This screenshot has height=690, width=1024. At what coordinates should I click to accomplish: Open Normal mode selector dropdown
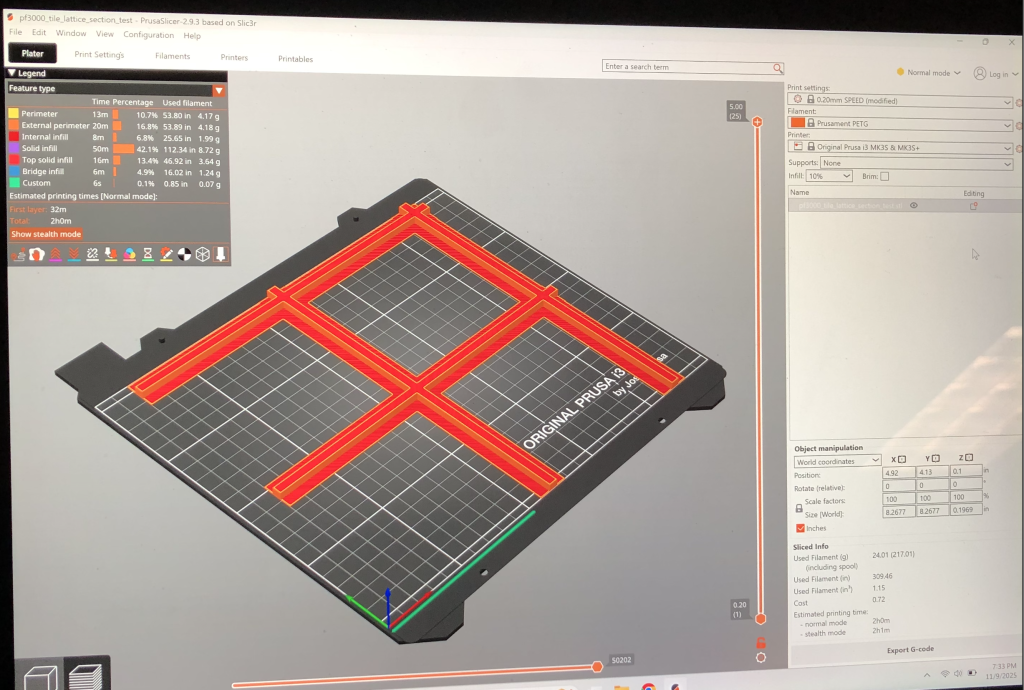(928, 72)
